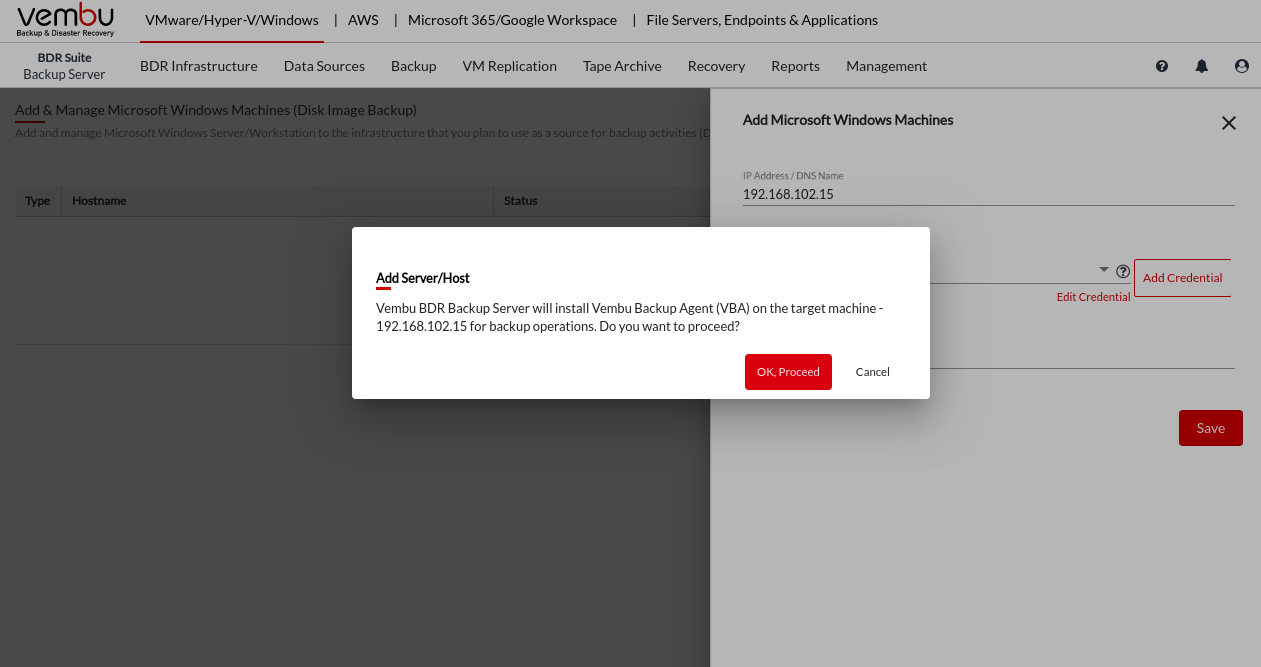Cancel the Add Server/Host dialog
Image resolution: width=1261 pixels, height=667 pixels.
pos(872,372)
